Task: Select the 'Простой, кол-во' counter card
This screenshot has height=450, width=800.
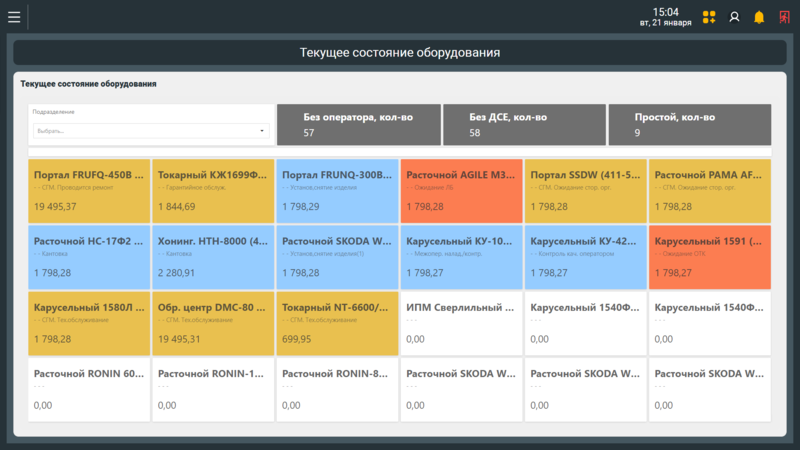Action: pyautogui.click(x=689, y=125)
